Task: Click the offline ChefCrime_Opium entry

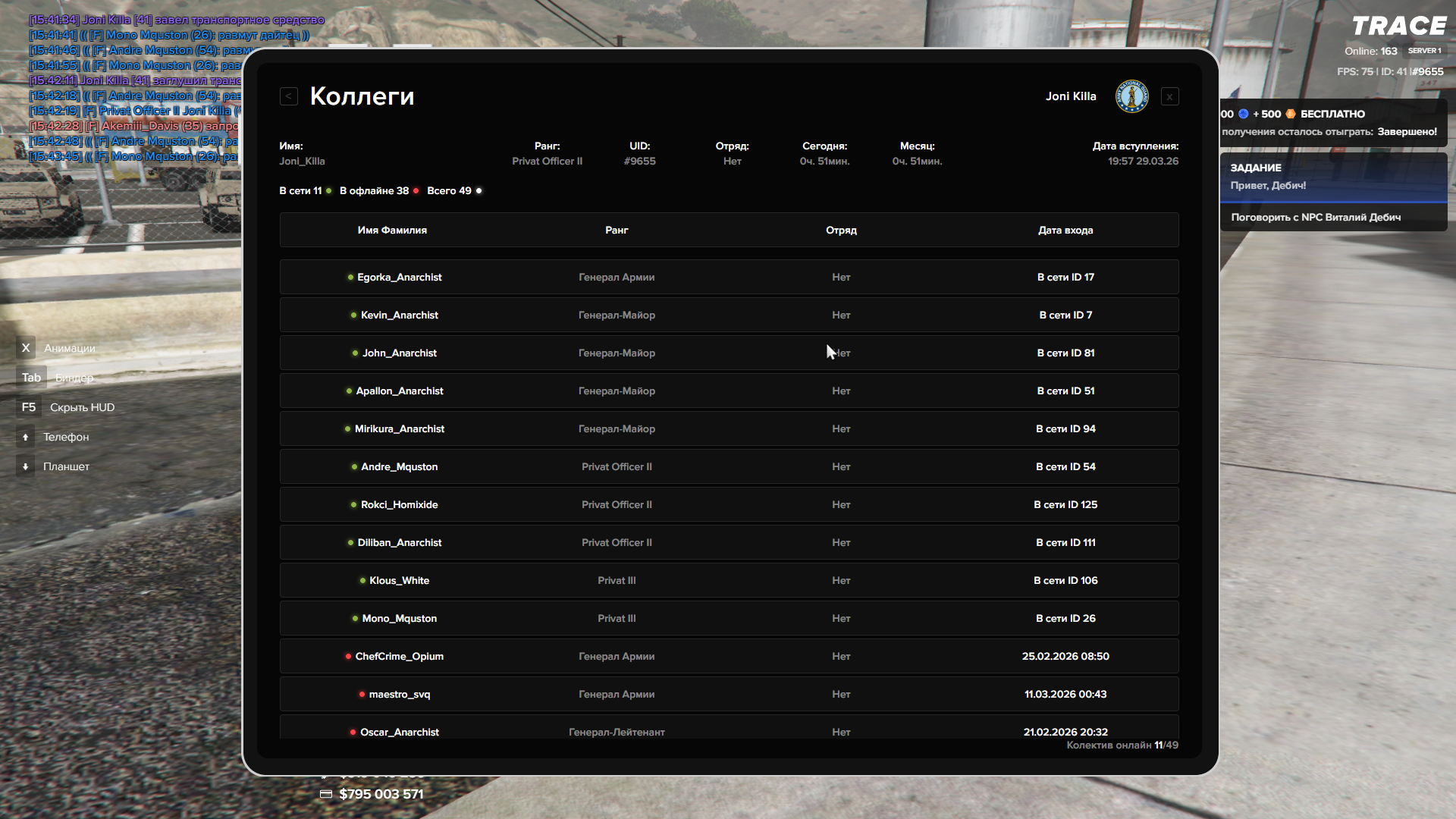Action: click(x=399, y=657)
